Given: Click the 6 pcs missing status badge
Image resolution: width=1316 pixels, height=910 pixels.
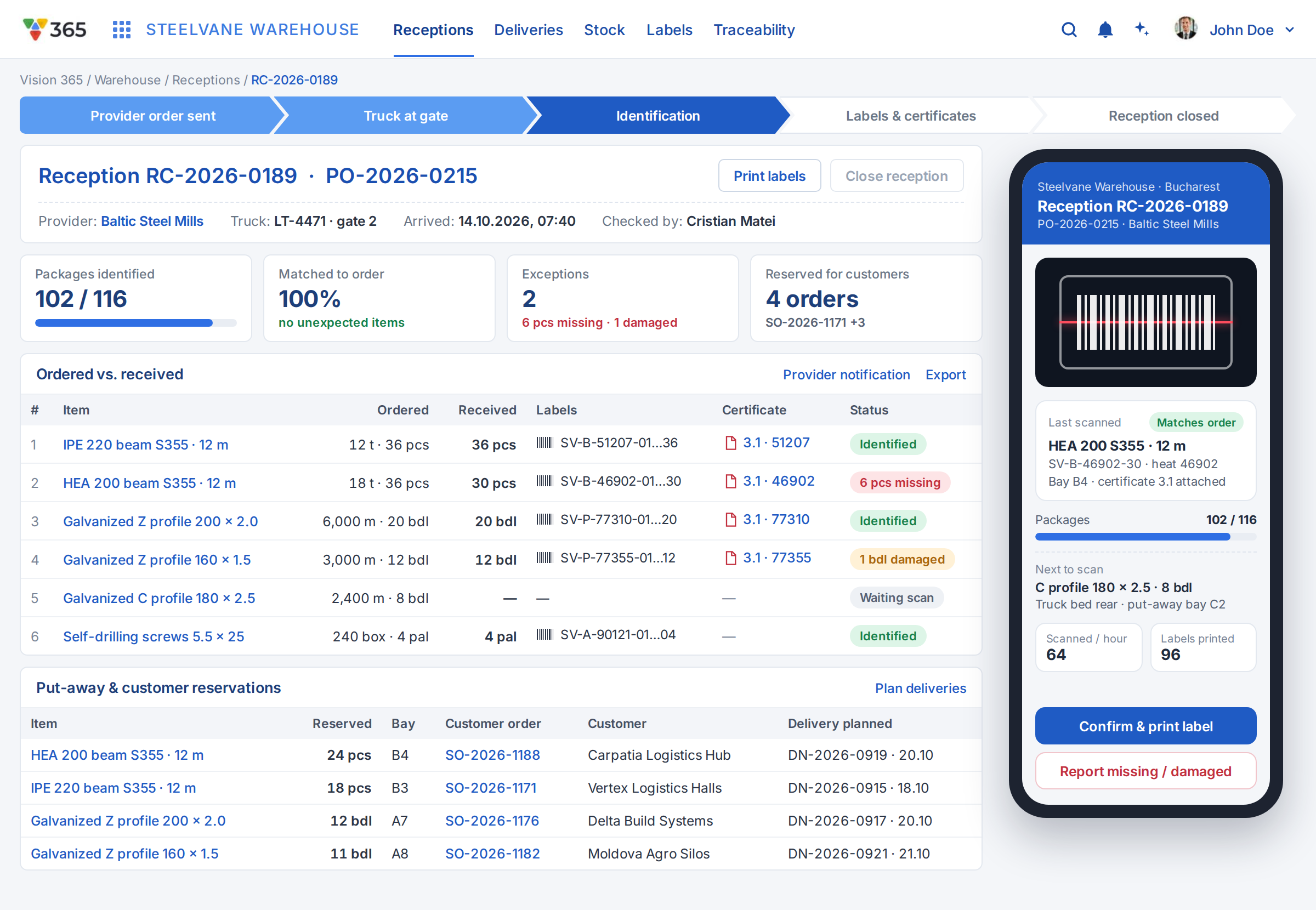Looking at the screenshot, I should pyautogui.click(x=899, y=482).
